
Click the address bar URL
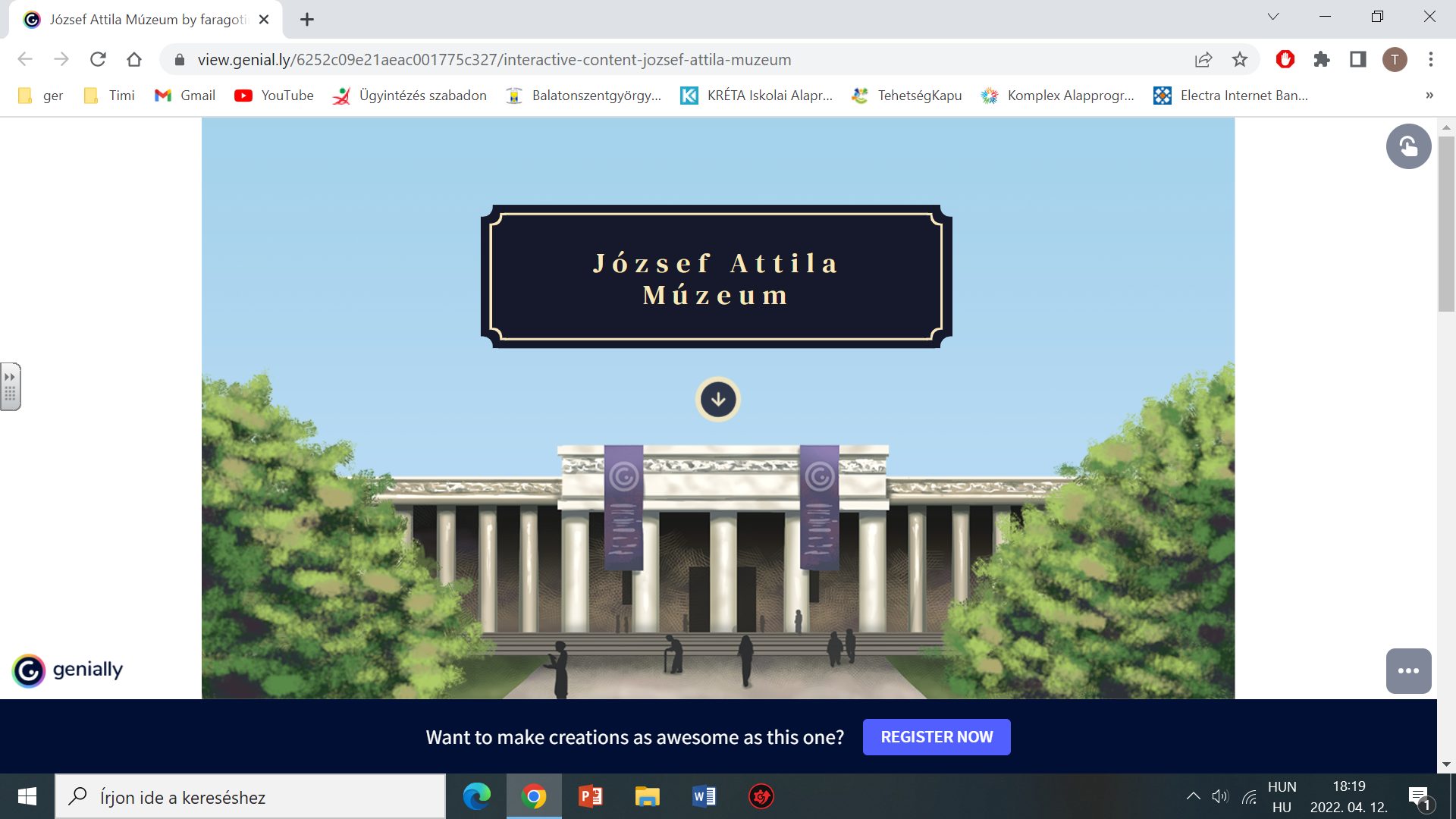(x=494, y=60)
